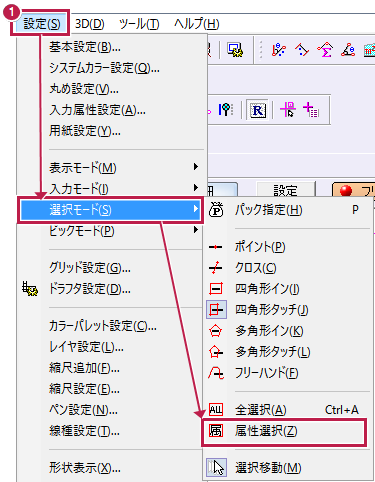Image resolution: width=375 pixels, height=482 pixels.
Task: Open カラーパレット設定(C) menu entry
Action: click(102, 326)
